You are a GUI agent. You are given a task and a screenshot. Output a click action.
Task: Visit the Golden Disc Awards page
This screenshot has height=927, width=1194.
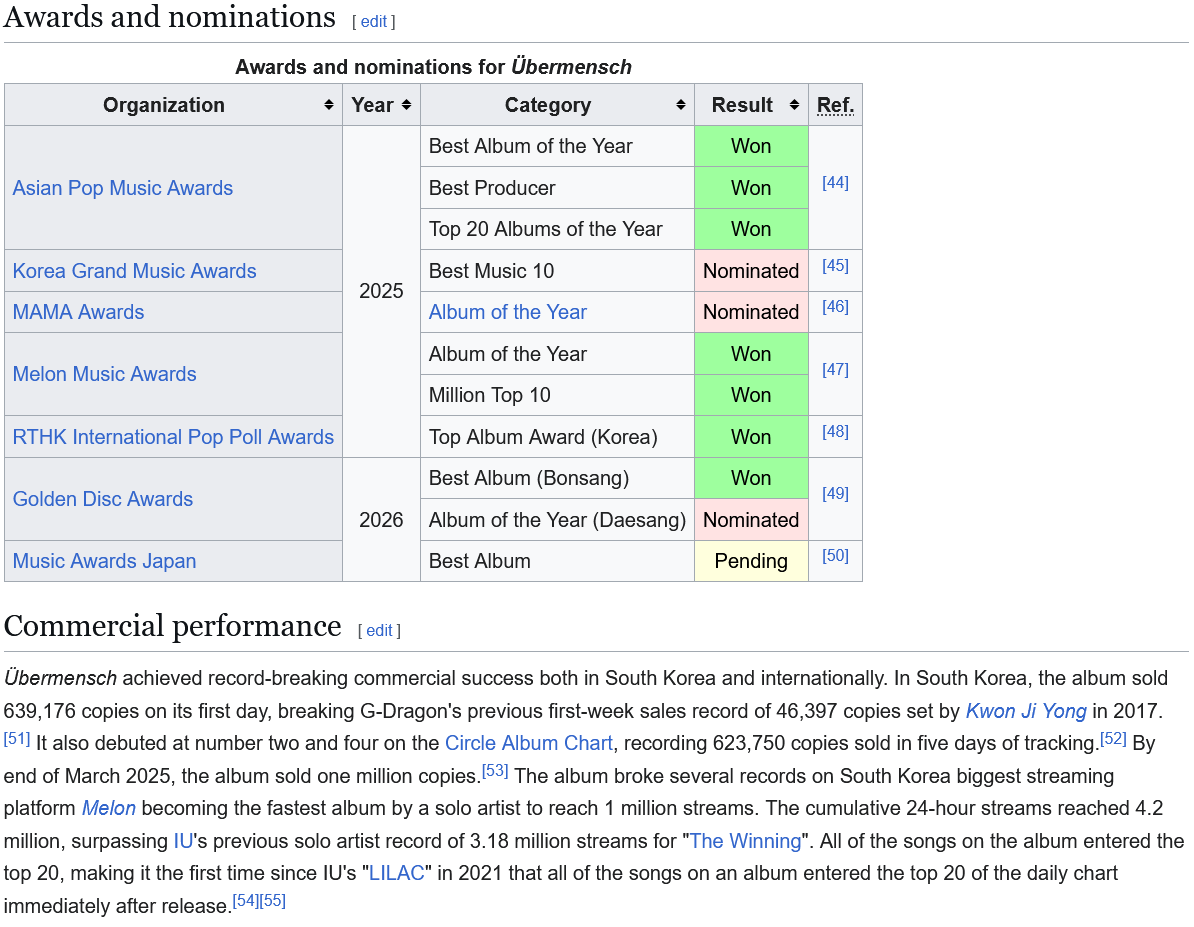(x=103, y=499)
